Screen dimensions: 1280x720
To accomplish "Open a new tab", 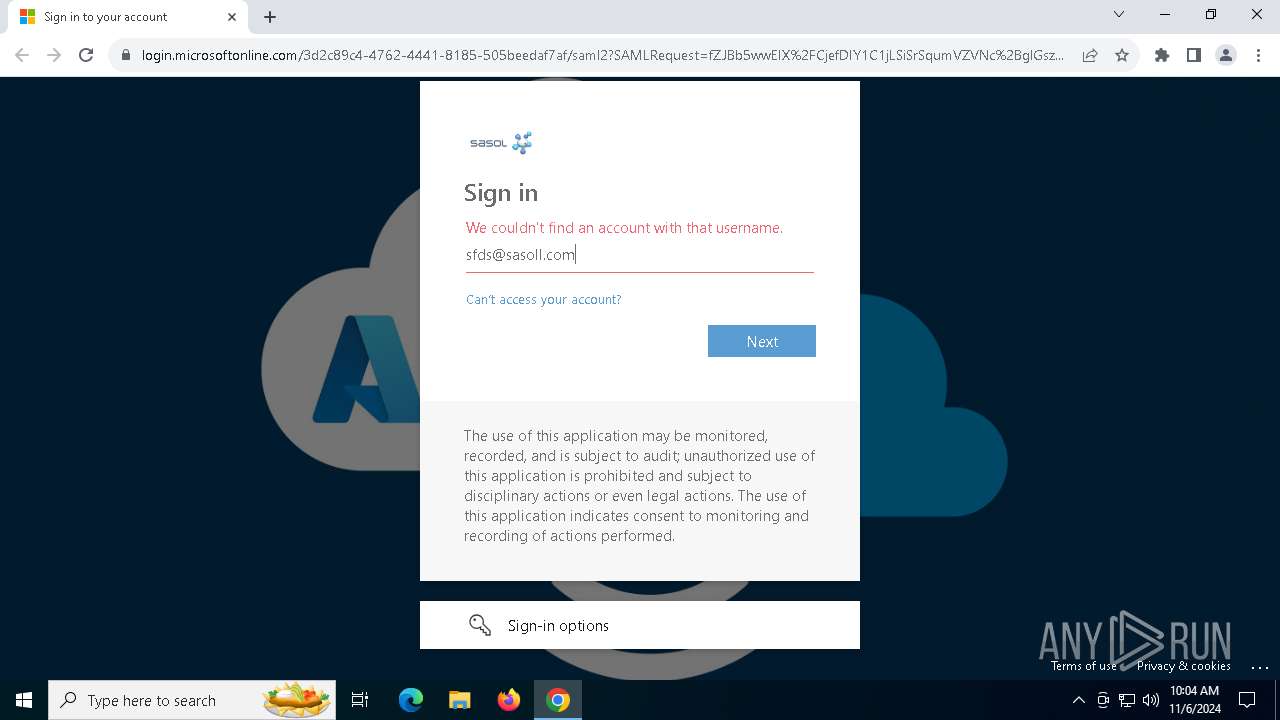I will click(270, 17).
